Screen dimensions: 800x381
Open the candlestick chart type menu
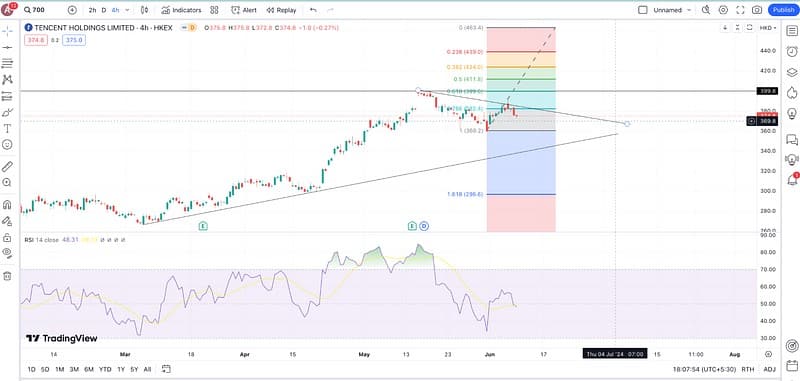[144, 10]
